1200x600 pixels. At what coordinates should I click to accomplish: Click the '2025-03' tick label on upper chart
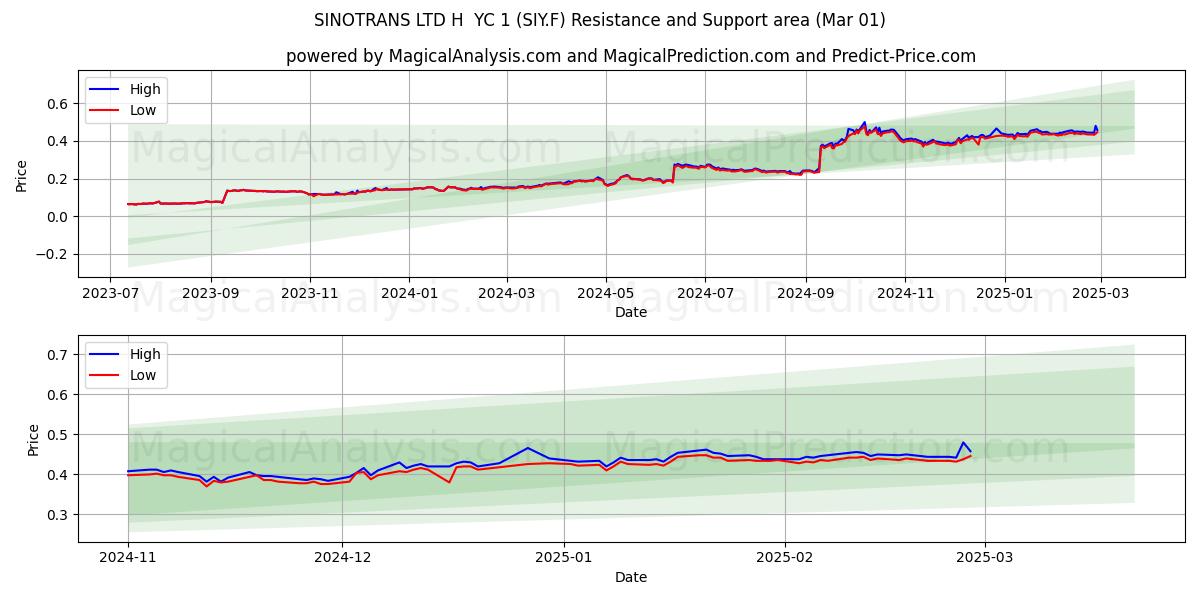[x=1100, y=293]
